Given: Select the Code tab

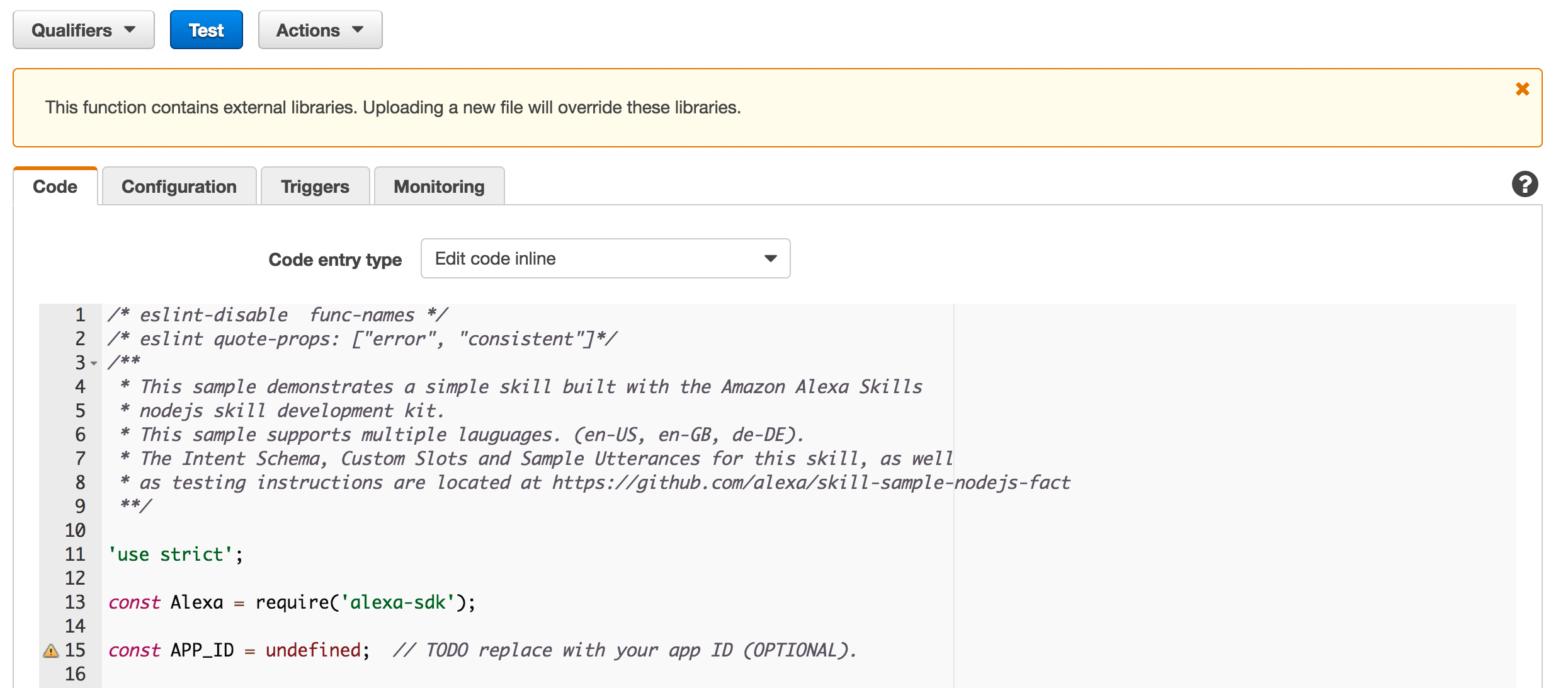Looking at the screenshot, I should (x=55, y=186).
